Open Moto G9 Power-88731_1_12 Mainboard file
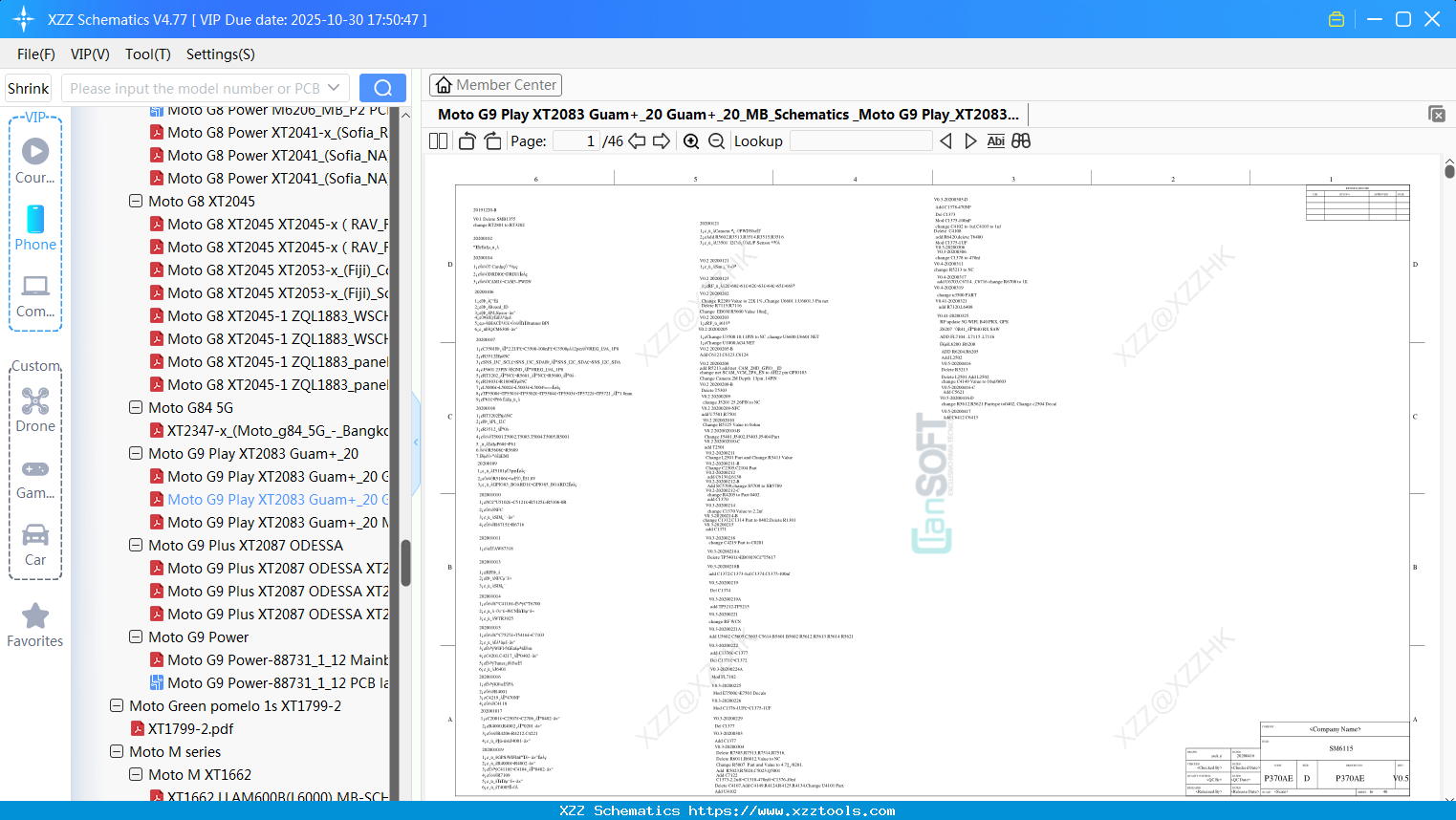This screenshot has width=1456, height=820. [x=277, y=659]
